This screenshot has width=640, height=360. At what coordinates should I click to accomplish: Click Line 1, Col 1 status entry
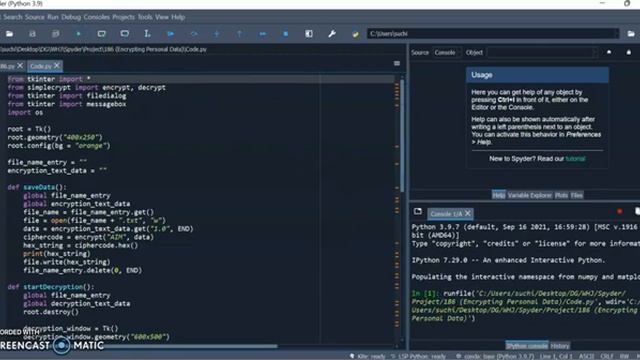[x=556, y=356]
